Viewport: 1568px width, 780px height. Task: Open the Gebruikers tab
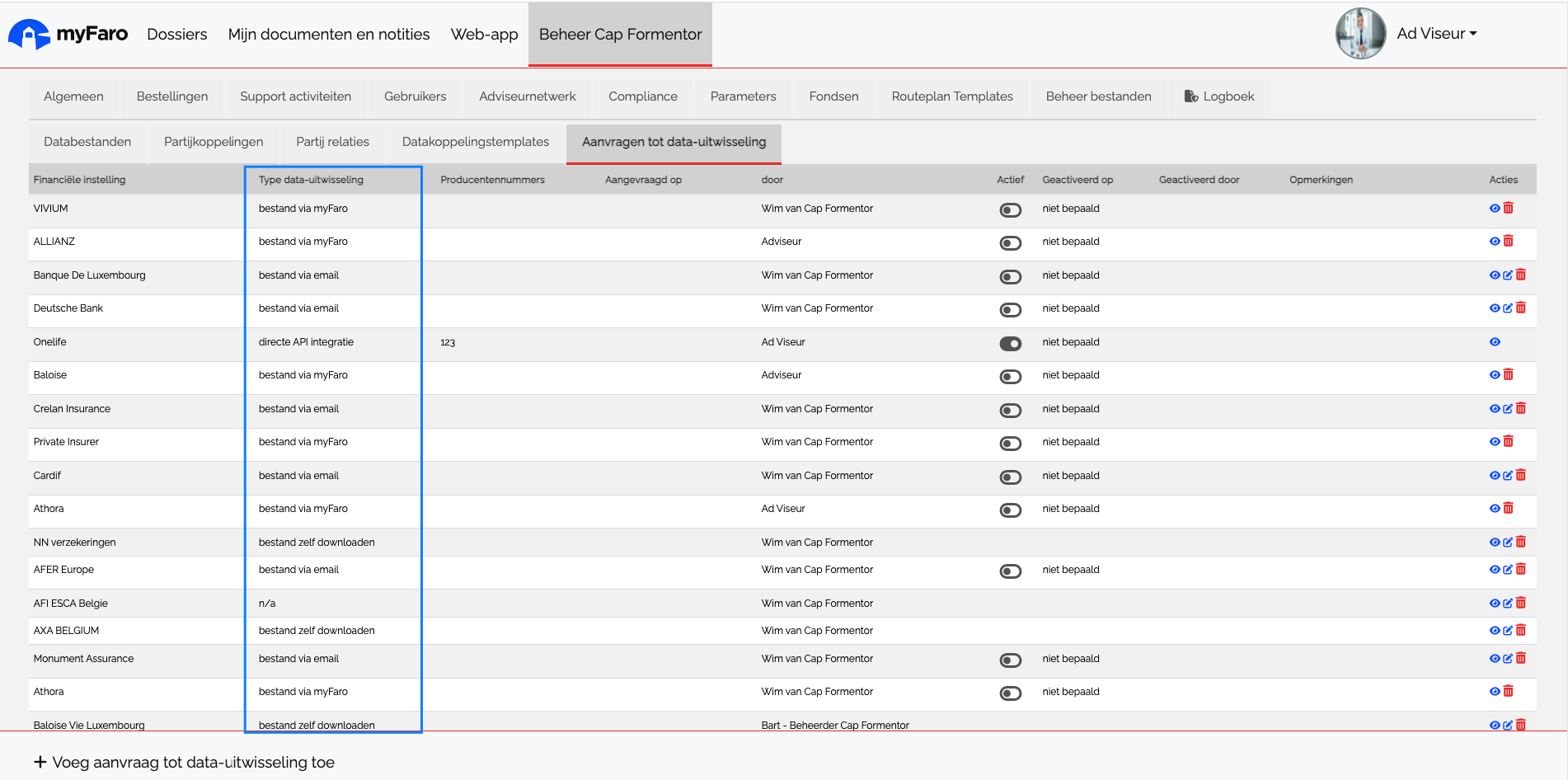(415, 96)
